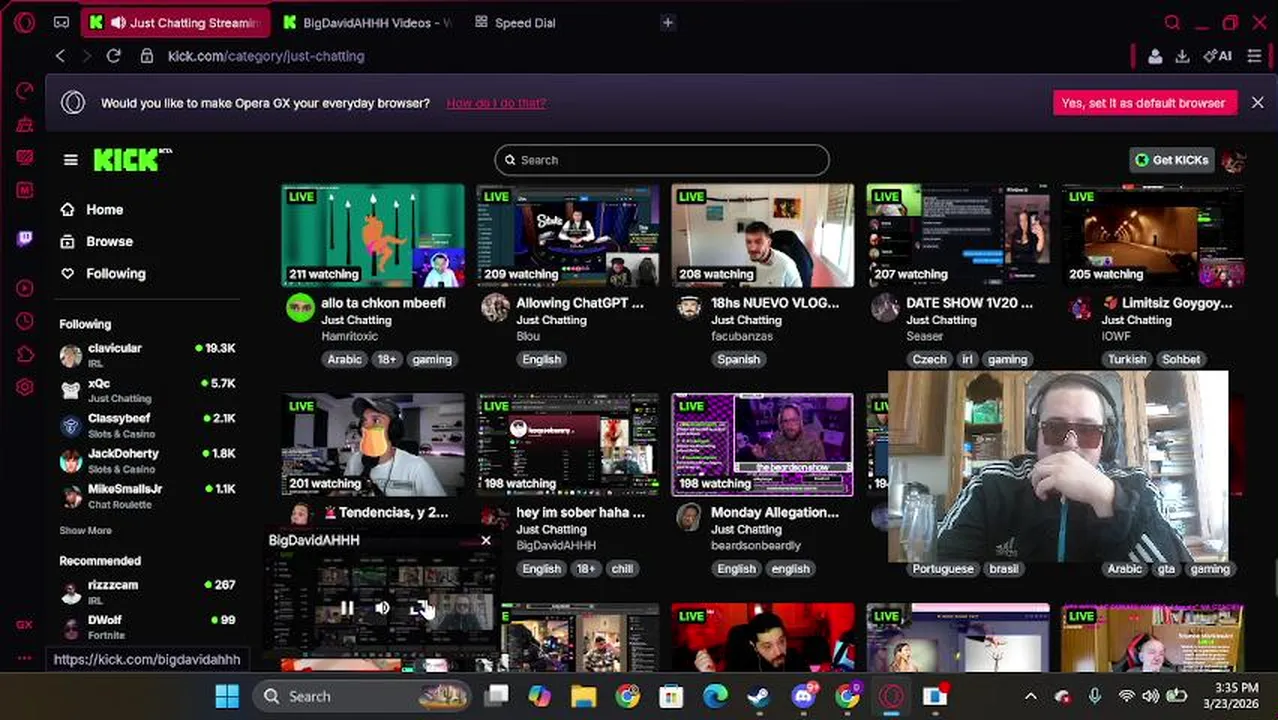Pause the BigDavidAHHH mini player
The image size is (1278, 720).
point(346,608)
